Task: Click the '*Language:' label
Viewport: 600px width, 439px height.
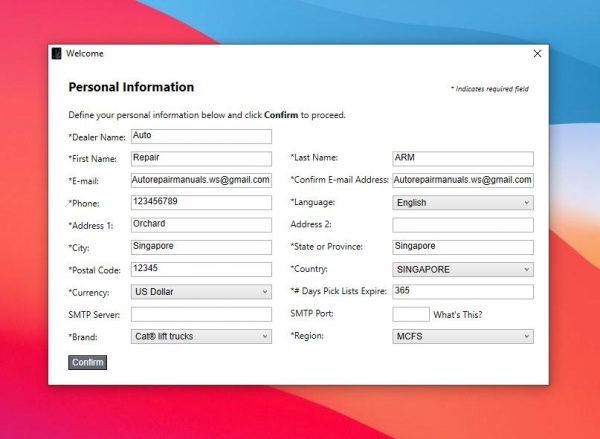Action: (x=313, y=202)
